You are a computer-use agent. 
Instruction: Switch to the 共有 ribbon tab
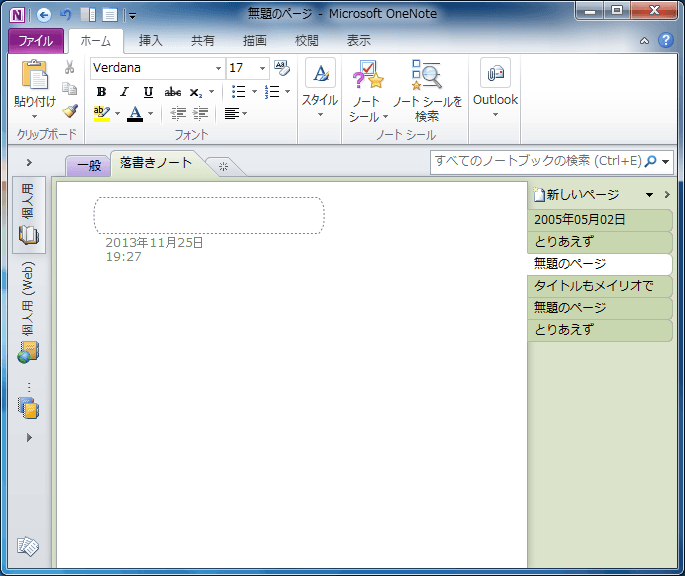[x=203, y=41]
